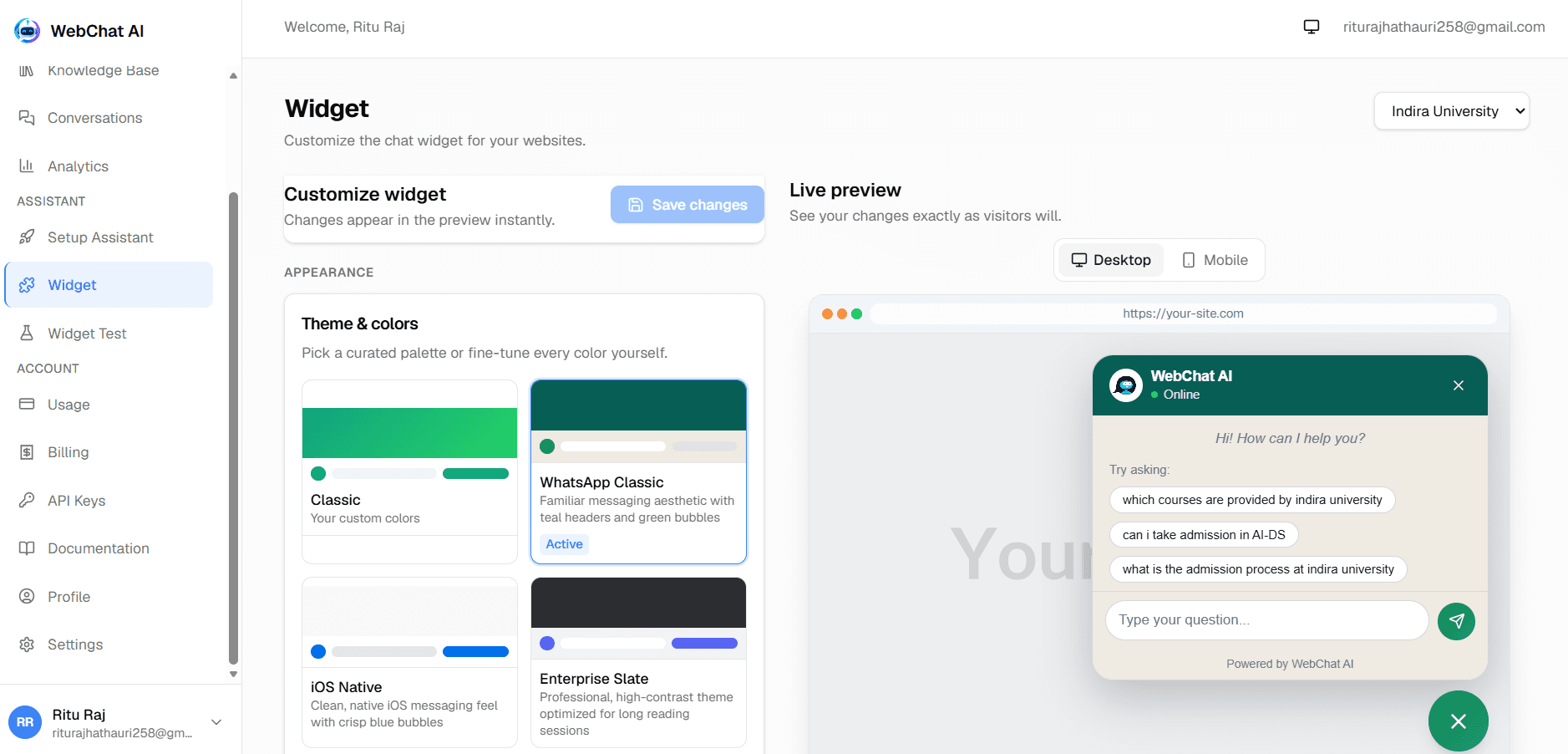Select the Classic theme card
This screenshot has height=754, width=1568.
click(x=409, y=471)
